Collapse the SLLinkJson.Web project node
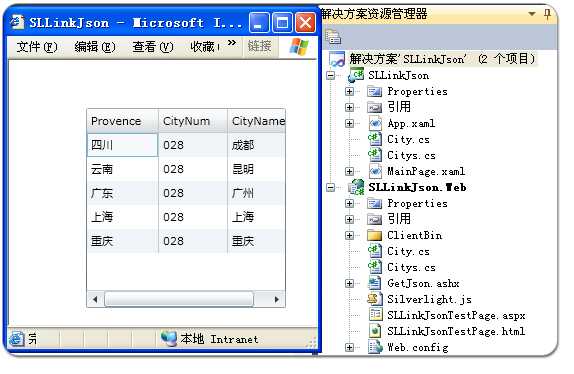This screenshot has width=574, height=374. click(x=331, y=187)
